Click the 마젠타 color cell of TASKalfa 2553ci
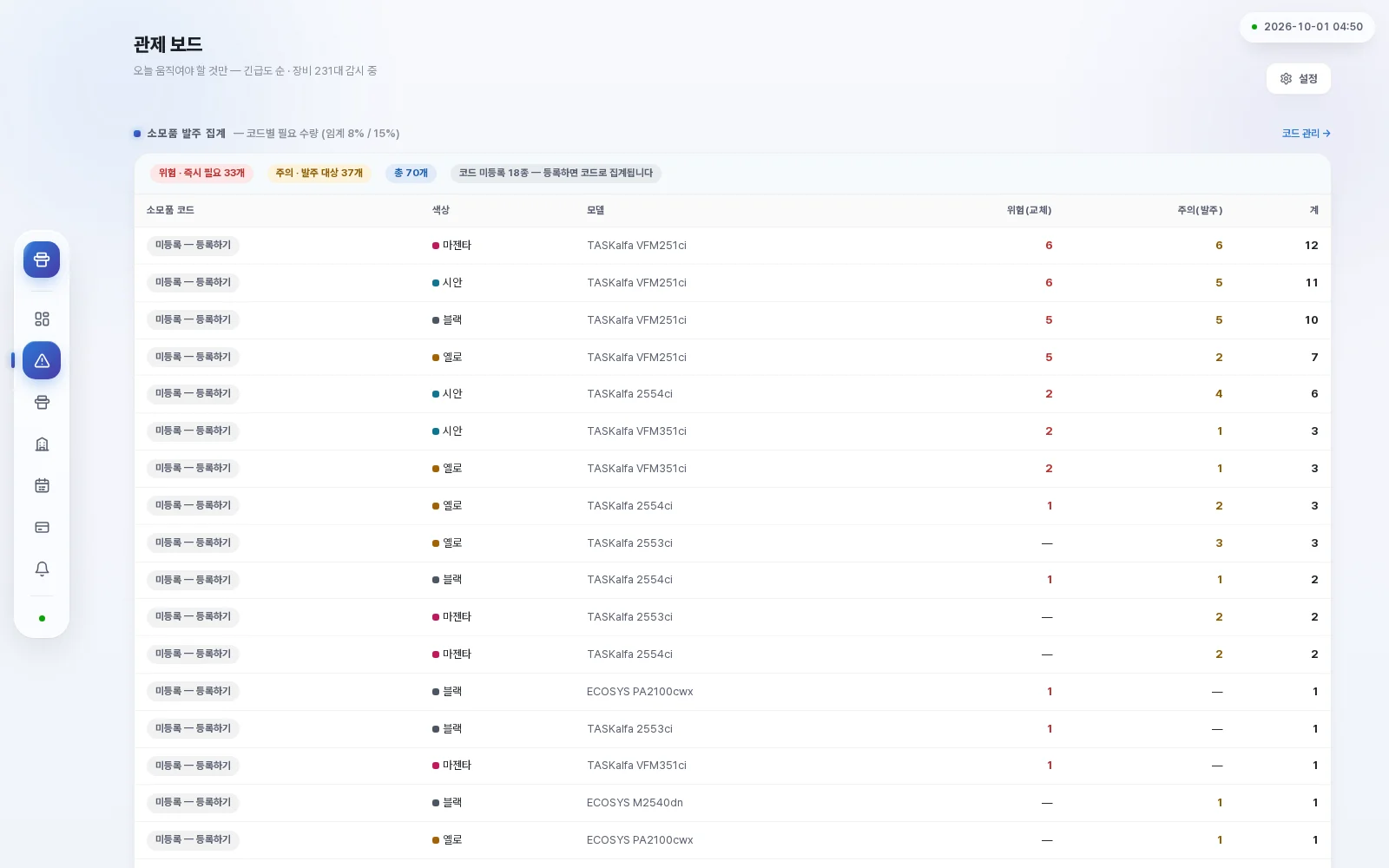The width and height of the screenshot is (1389, 868). point(451,617)
